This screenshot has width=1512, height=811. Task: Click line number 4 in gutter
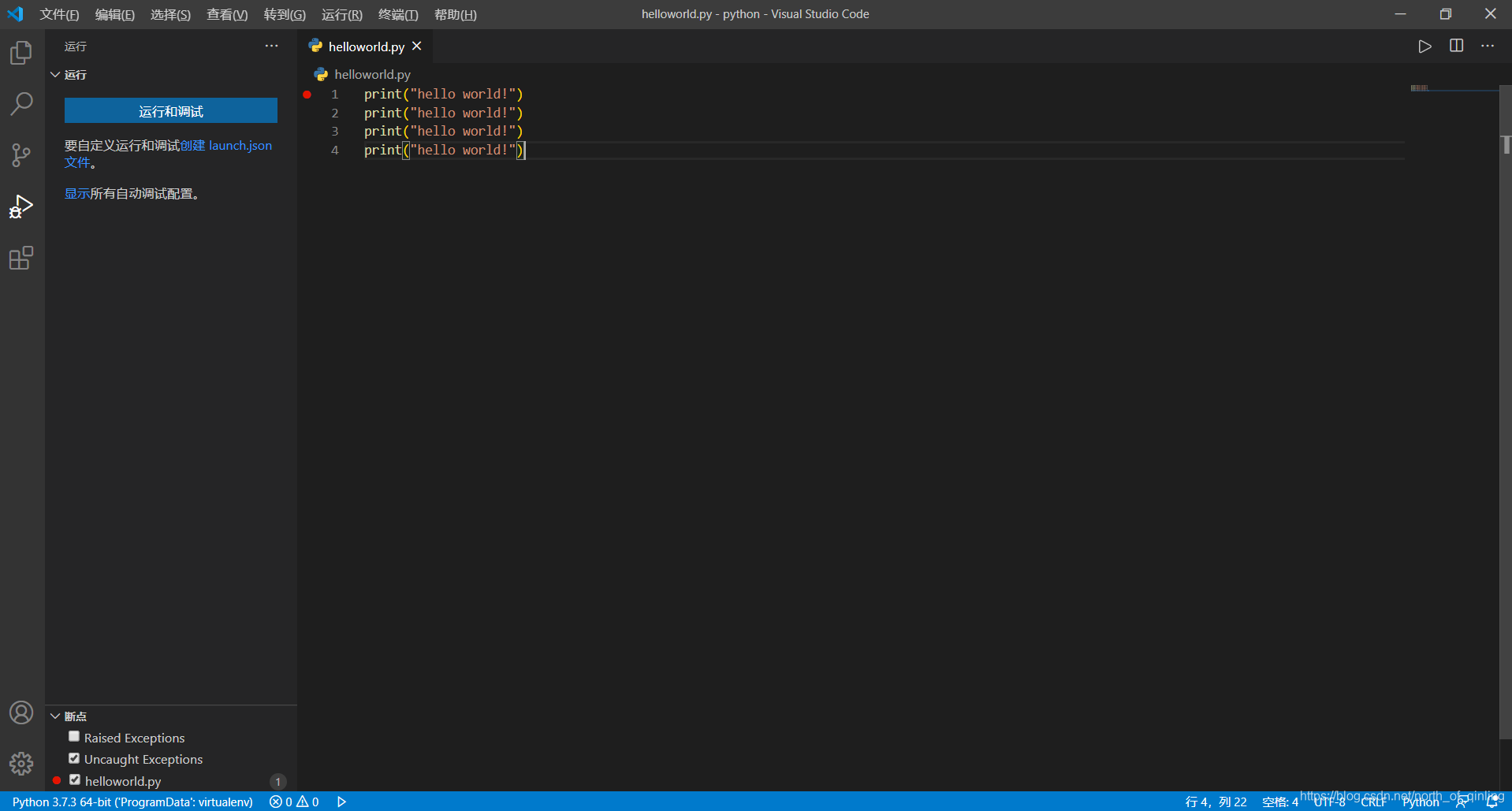335,150
